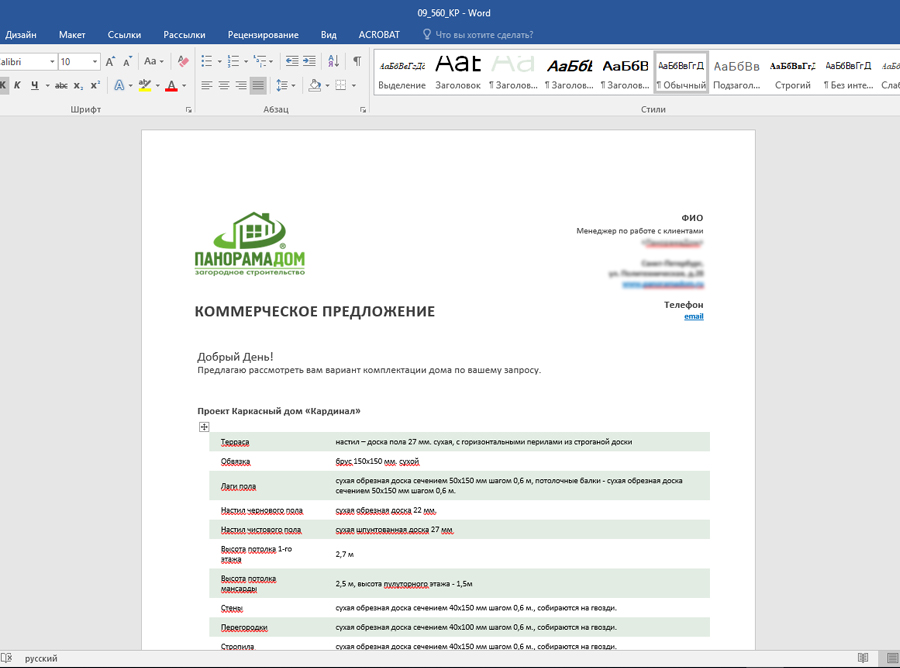This screenshot has width=900, height=668.
Task: Toggle the show paragraph marks pilcrow
Action: pos(357,61)
